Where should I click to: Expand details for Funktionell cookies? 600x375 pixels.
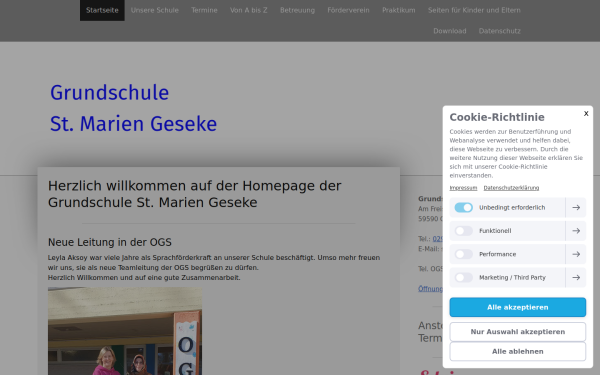coord(576,231)
